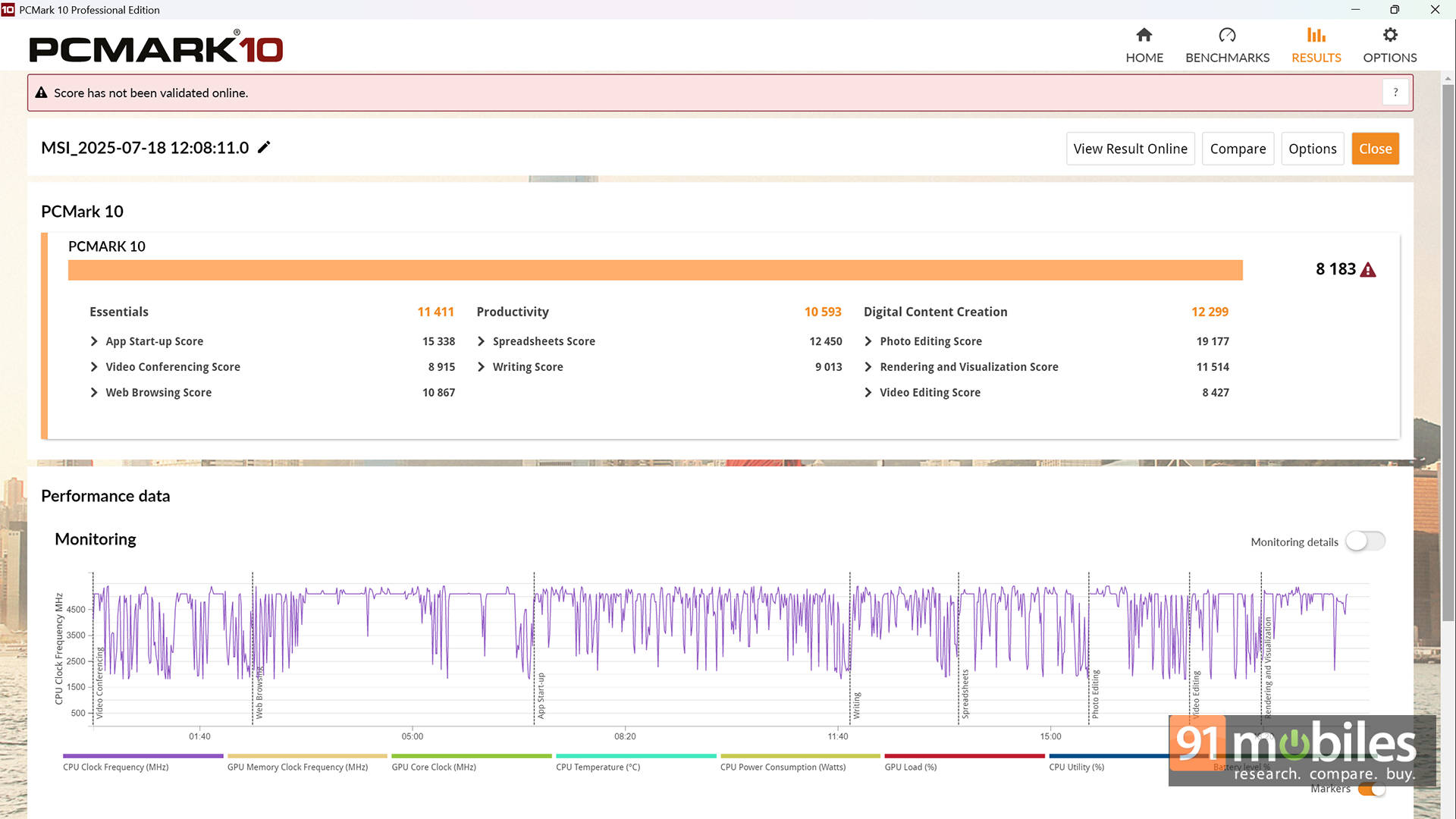This screenshot has height=819, width=1456.
Task: Click the Spreadsheets timeline marker
Action: pos(965,694)
